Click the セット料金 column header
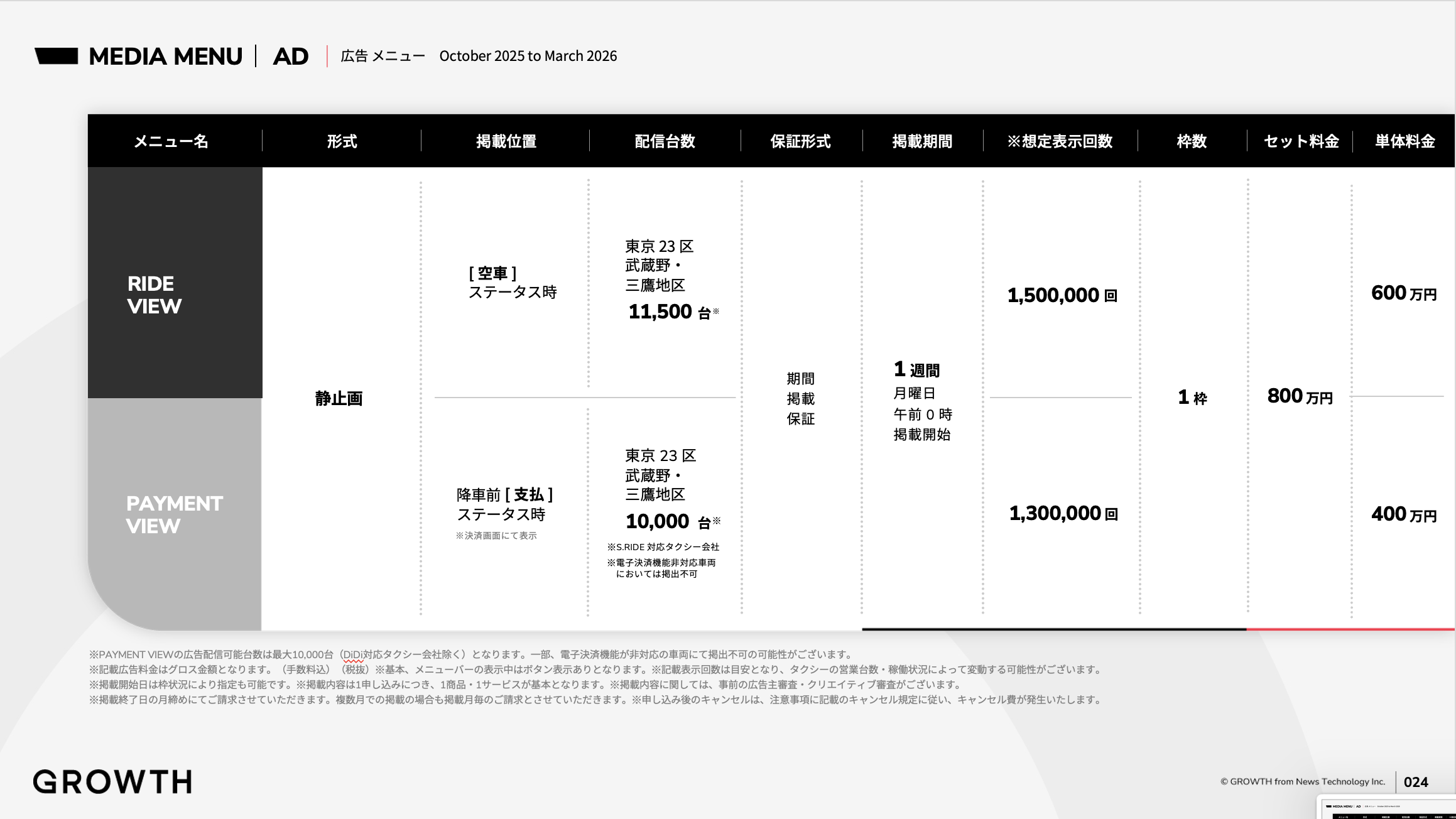Viewport: 1456px width, 819px height. [x=1301, y=141]
